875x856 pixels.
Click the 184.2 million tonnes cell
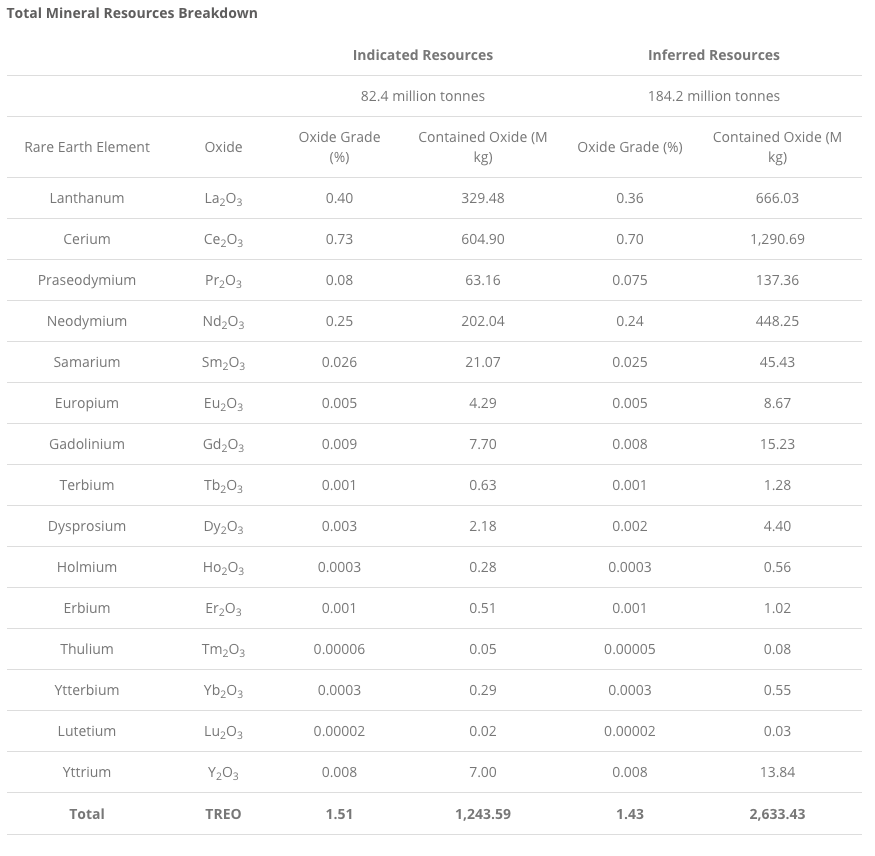(713, 96)
